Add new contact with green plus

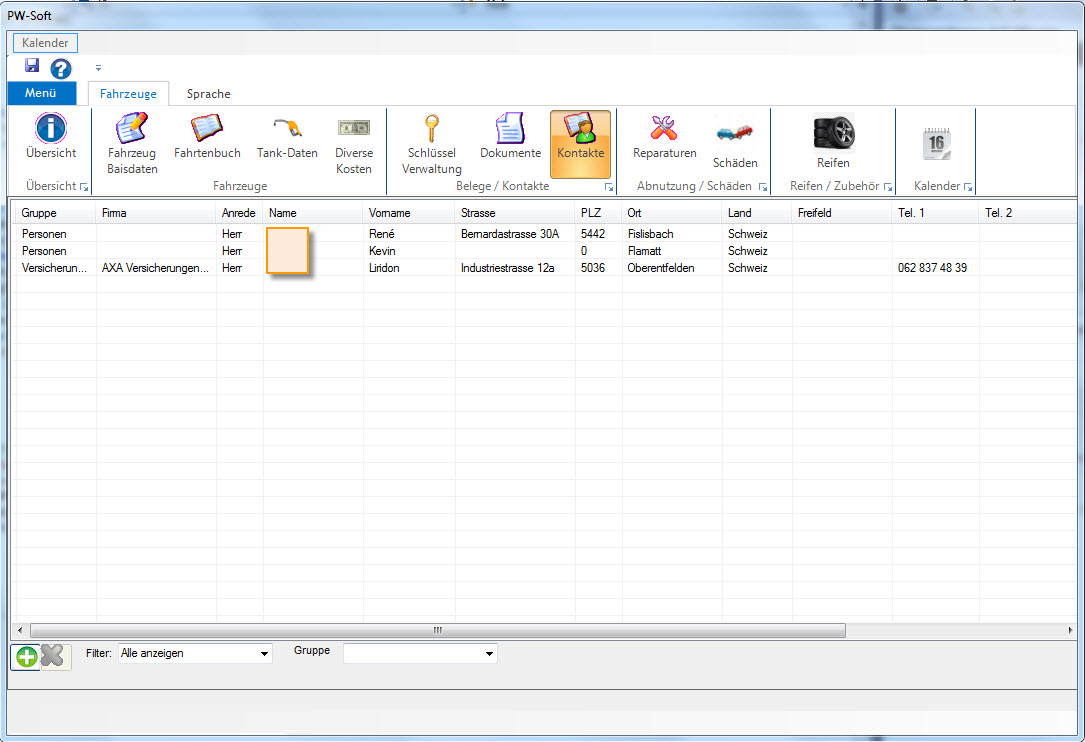pyautogui.click(x=27, y=656)
